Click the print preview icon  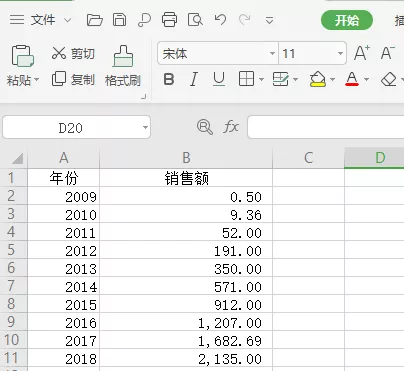coord(195,20)
